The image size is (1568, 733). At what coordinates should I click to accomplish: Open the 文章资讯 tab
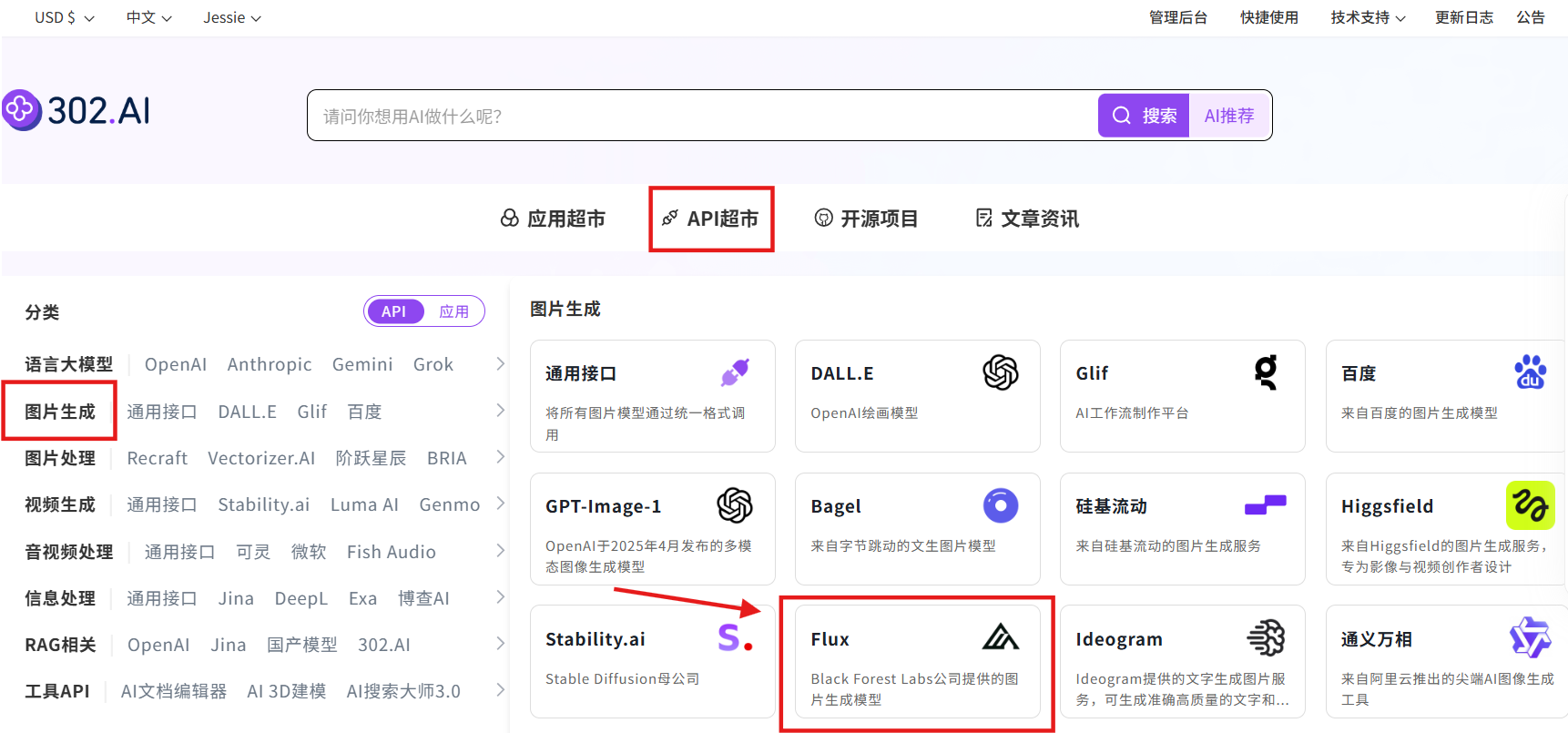(1027, 219)
